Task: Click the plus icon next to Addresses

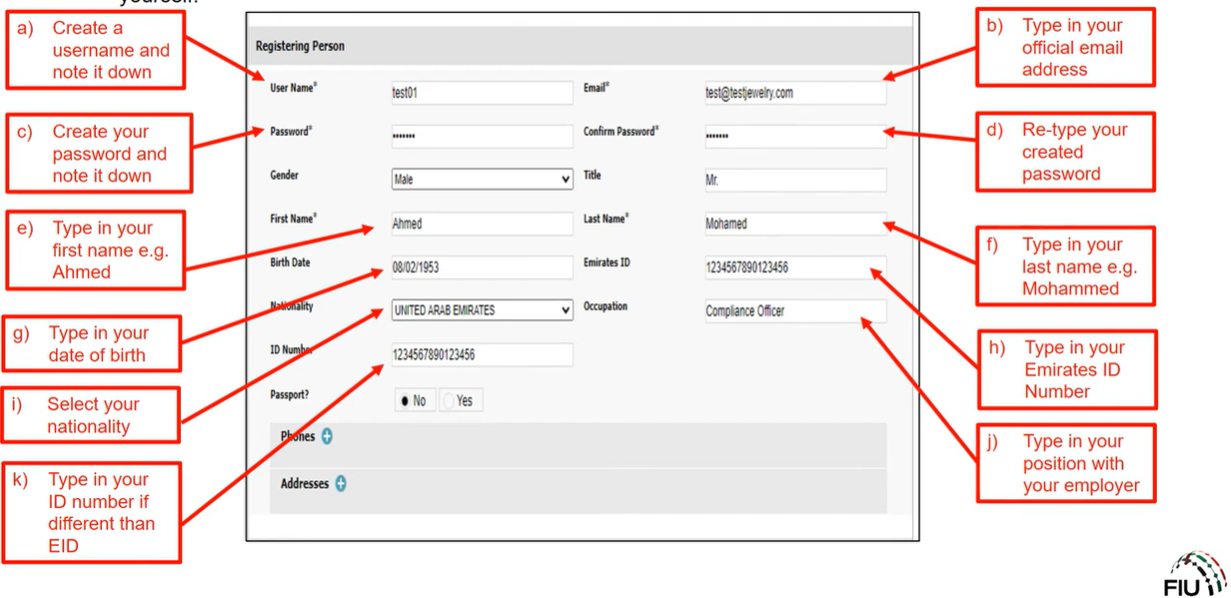Action: pos(341,484)
